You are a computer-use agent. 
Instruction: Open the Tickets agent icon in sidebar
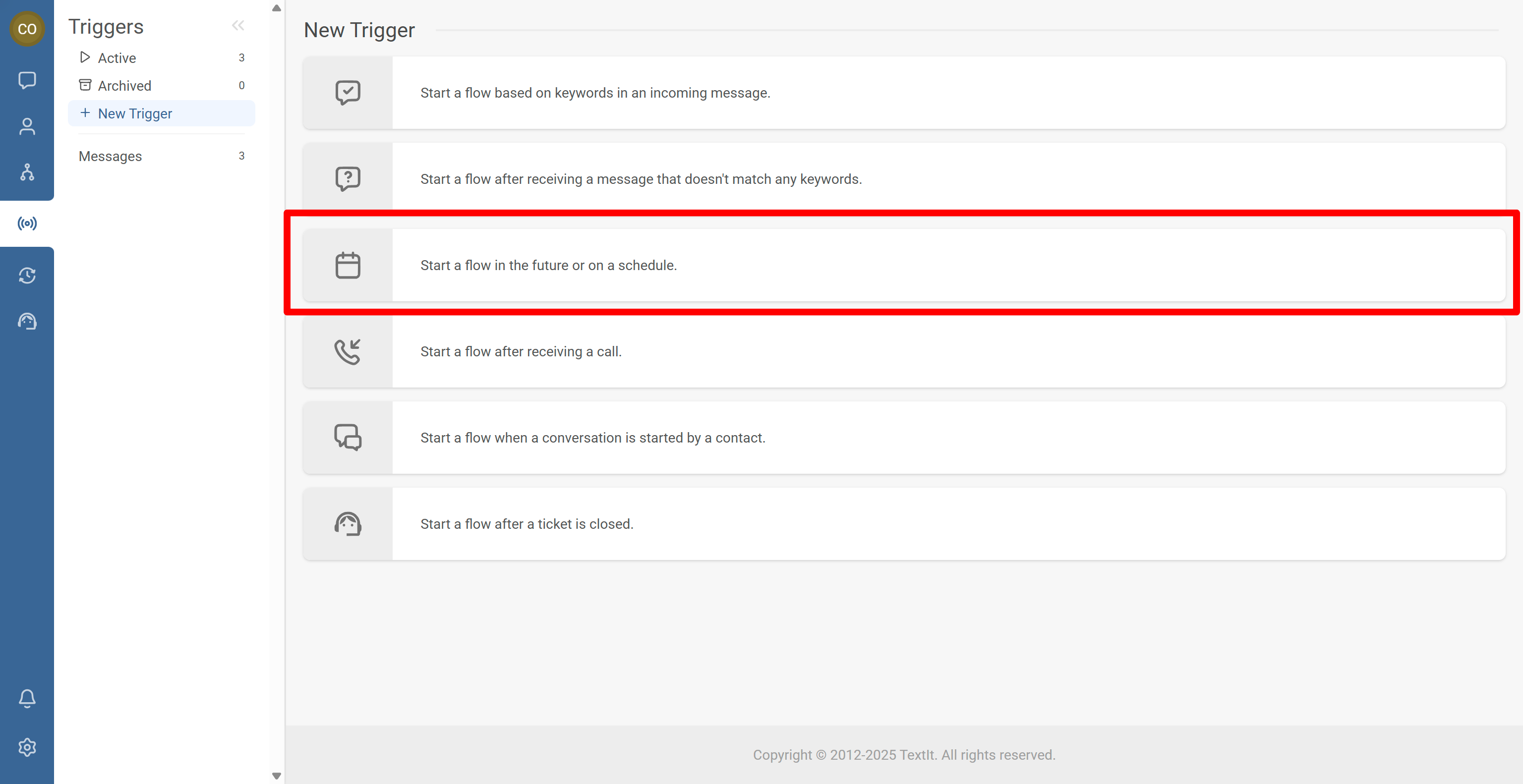click(27, 322)
